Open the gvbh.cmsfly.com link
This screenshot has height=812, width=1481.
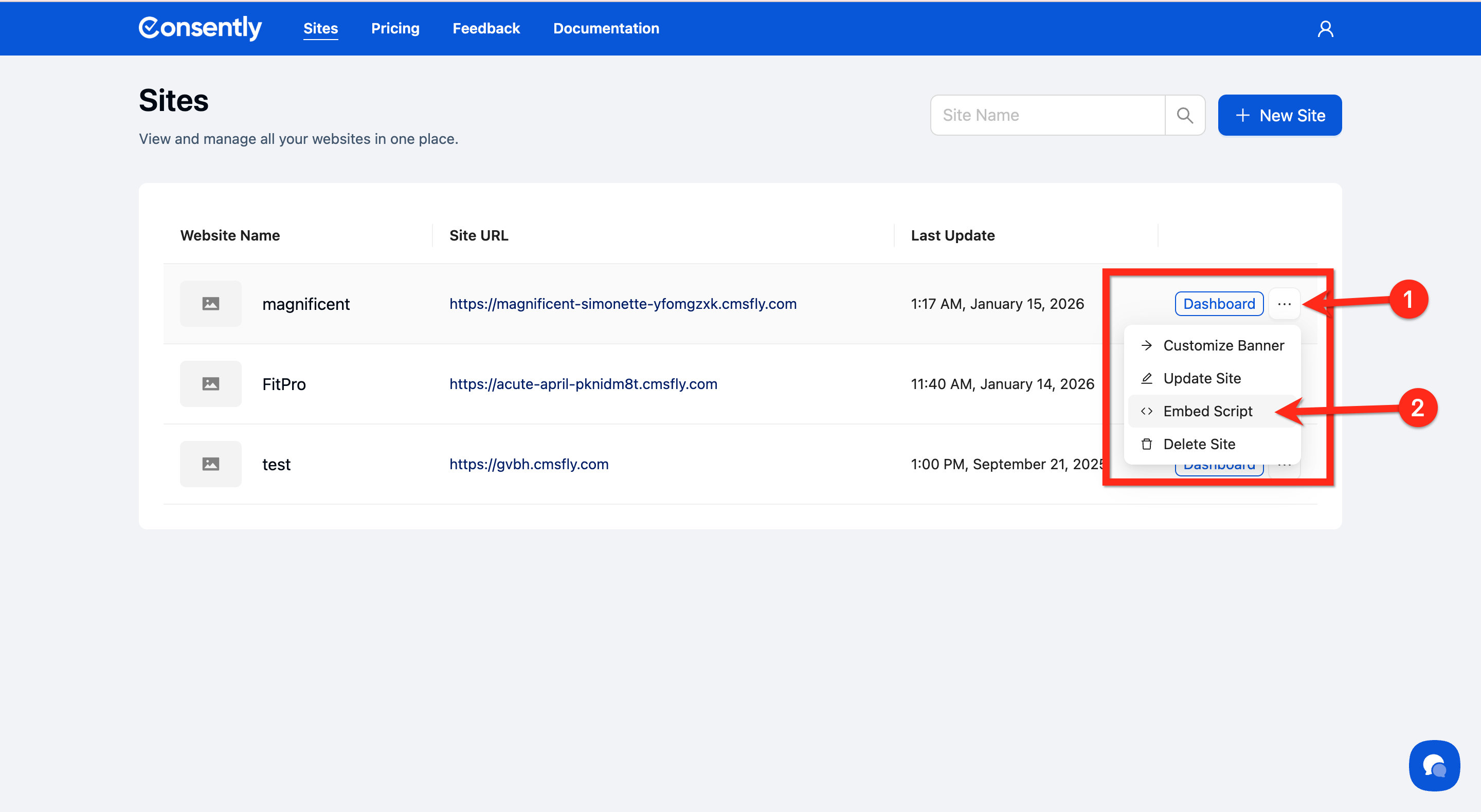pos(528,464)
